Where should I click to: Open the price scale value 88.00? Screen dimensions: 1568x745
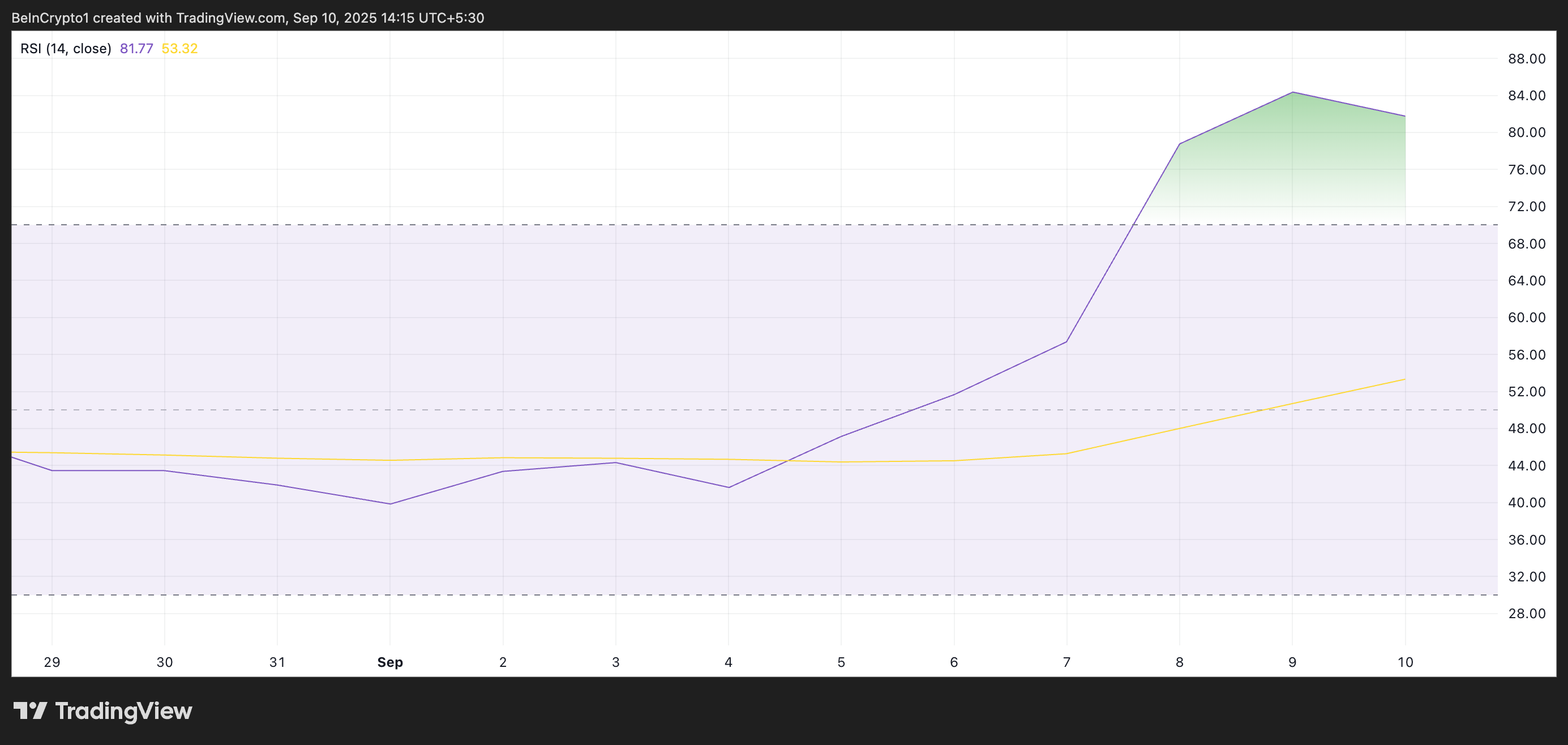point(1528,58)
